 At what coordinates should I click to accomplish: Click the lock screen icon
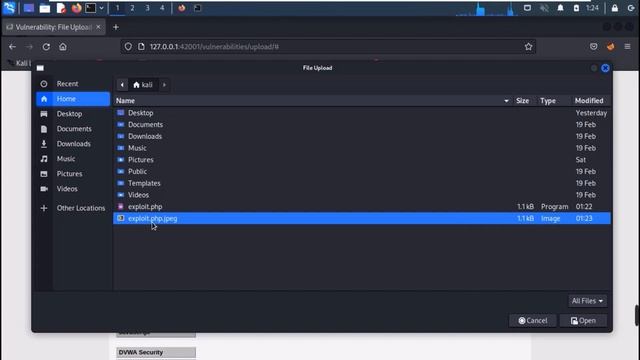click(615, 8)
